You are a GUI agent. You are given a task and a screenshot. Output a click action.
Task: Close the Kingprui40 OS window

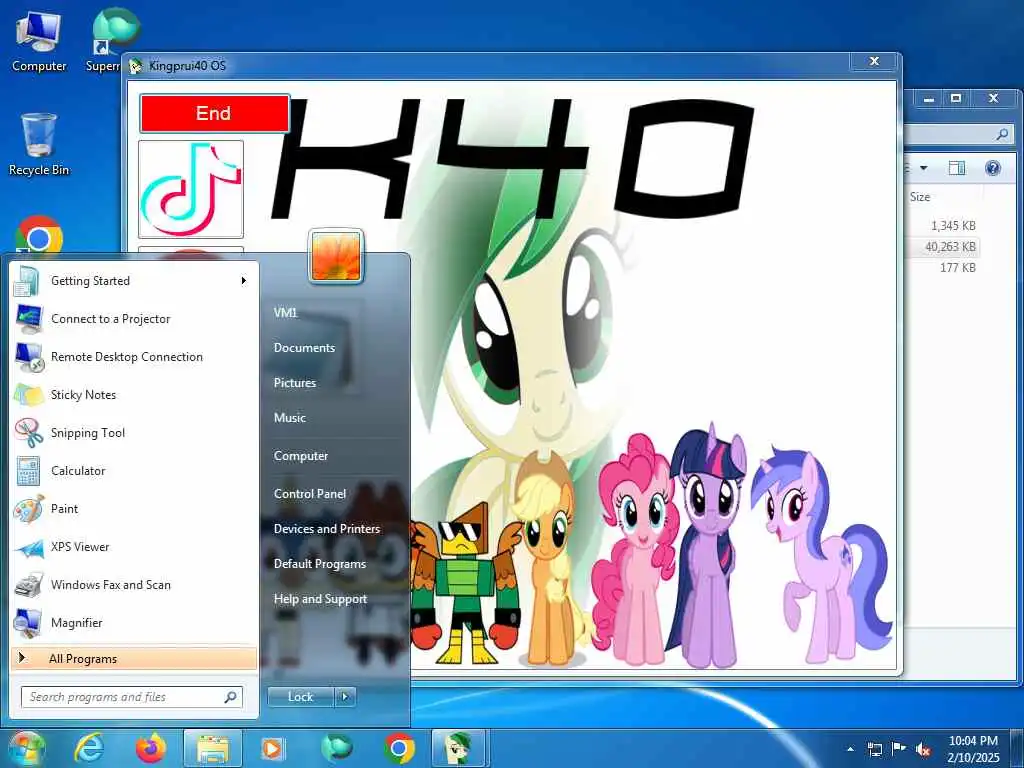[x=874, y=61]
